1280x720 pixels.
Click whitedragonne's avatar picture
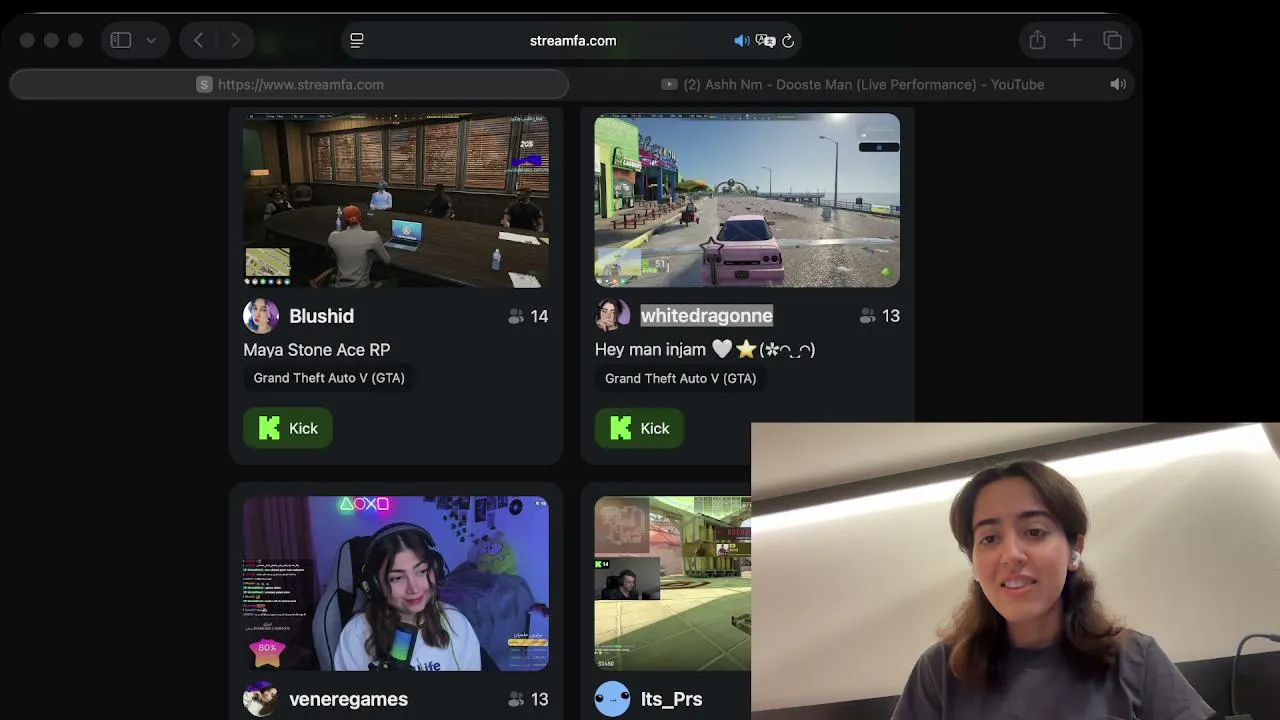coord(613,316)
